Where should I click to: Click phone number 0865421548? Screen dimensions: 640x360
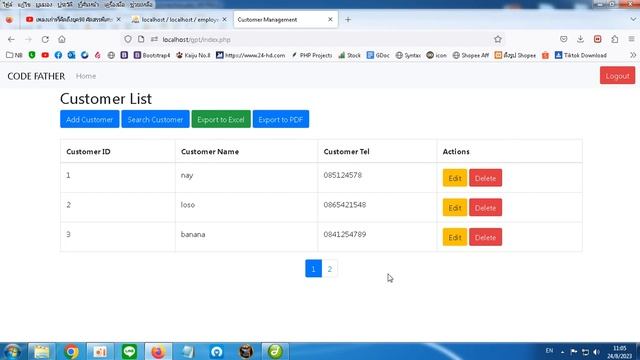coord(344,204)
